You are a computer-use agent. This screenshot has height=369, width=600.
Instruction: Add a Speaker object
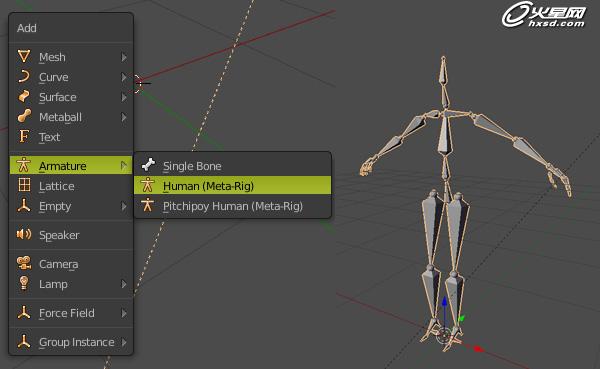(x=71, y=235)
